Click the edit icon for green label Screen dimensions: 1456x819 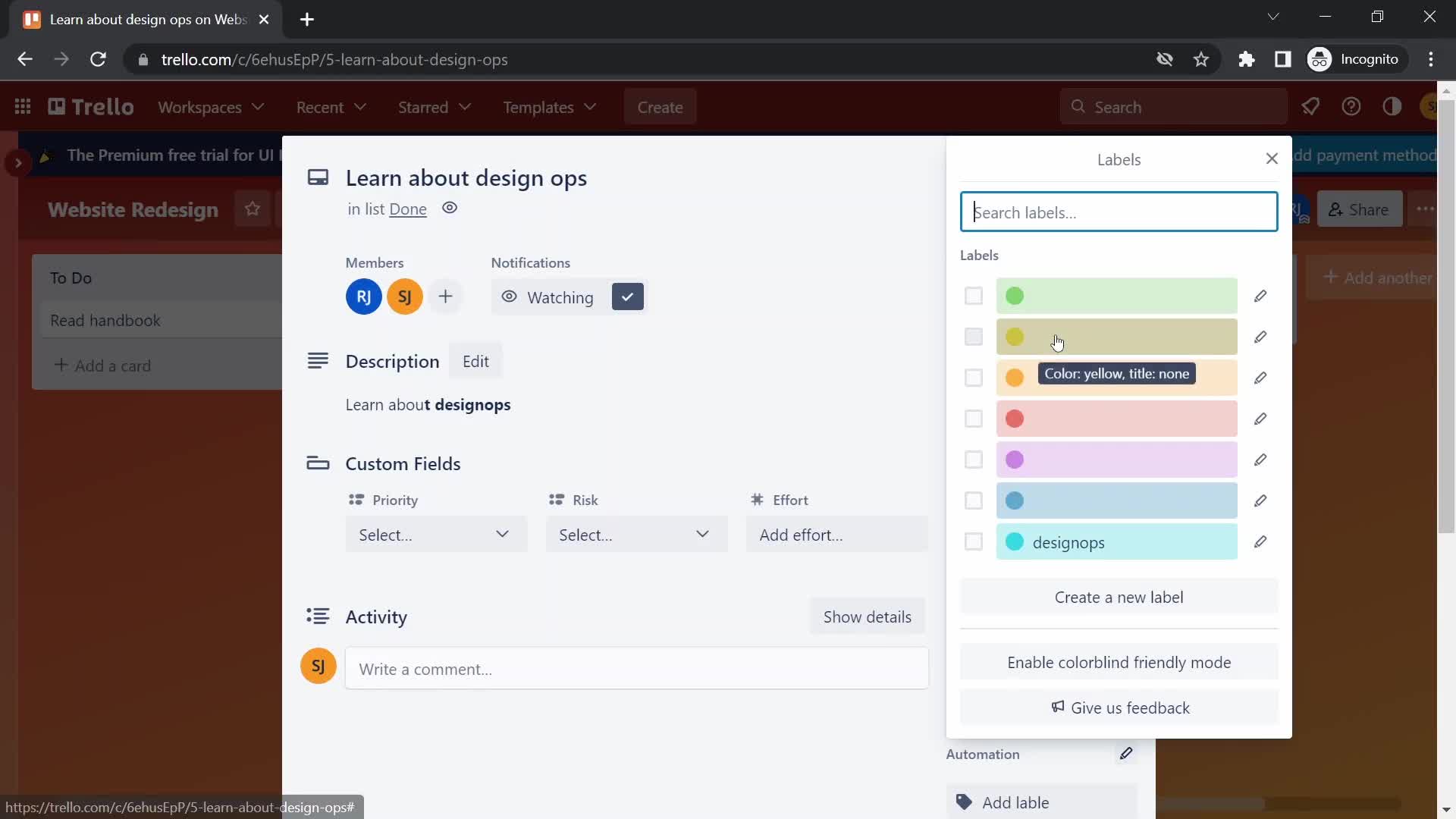tap(1261, 296)
